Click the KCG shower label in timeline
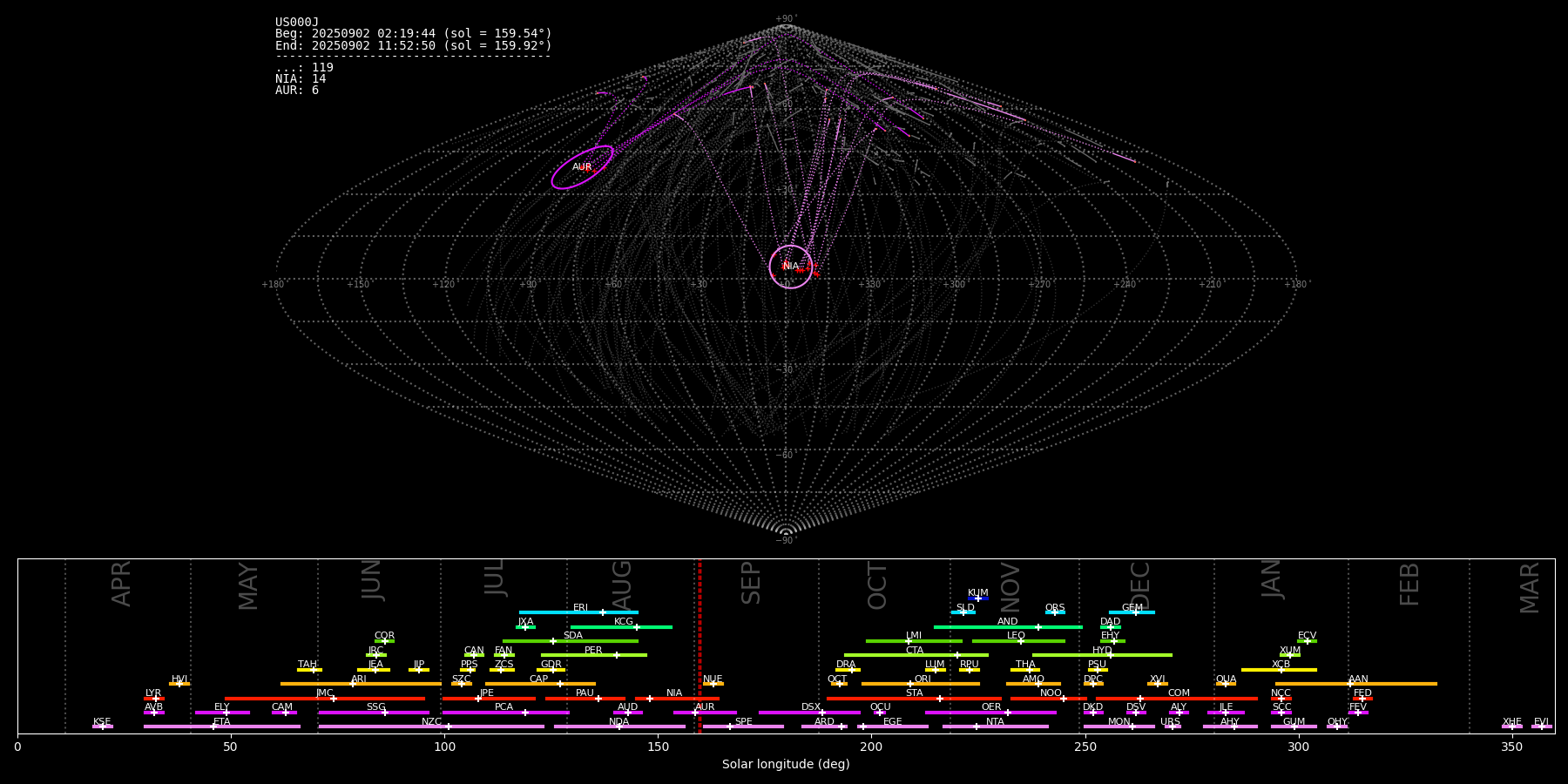This screenshot has height=784, width=1568. pyautogui.click(x=624, y=621)
